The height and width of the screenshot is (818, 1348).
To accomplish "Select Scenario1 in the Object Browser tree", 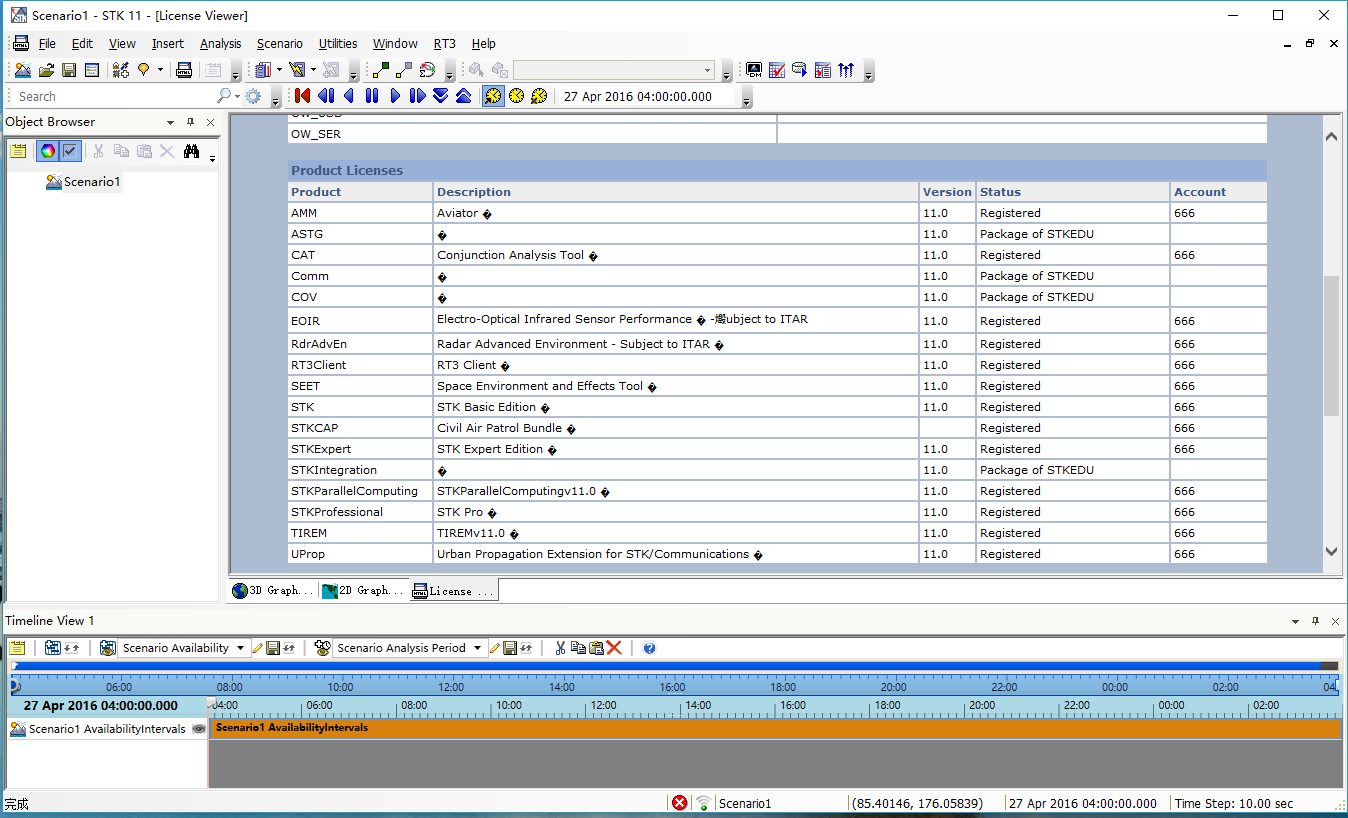I will click(x=91, y=182).
